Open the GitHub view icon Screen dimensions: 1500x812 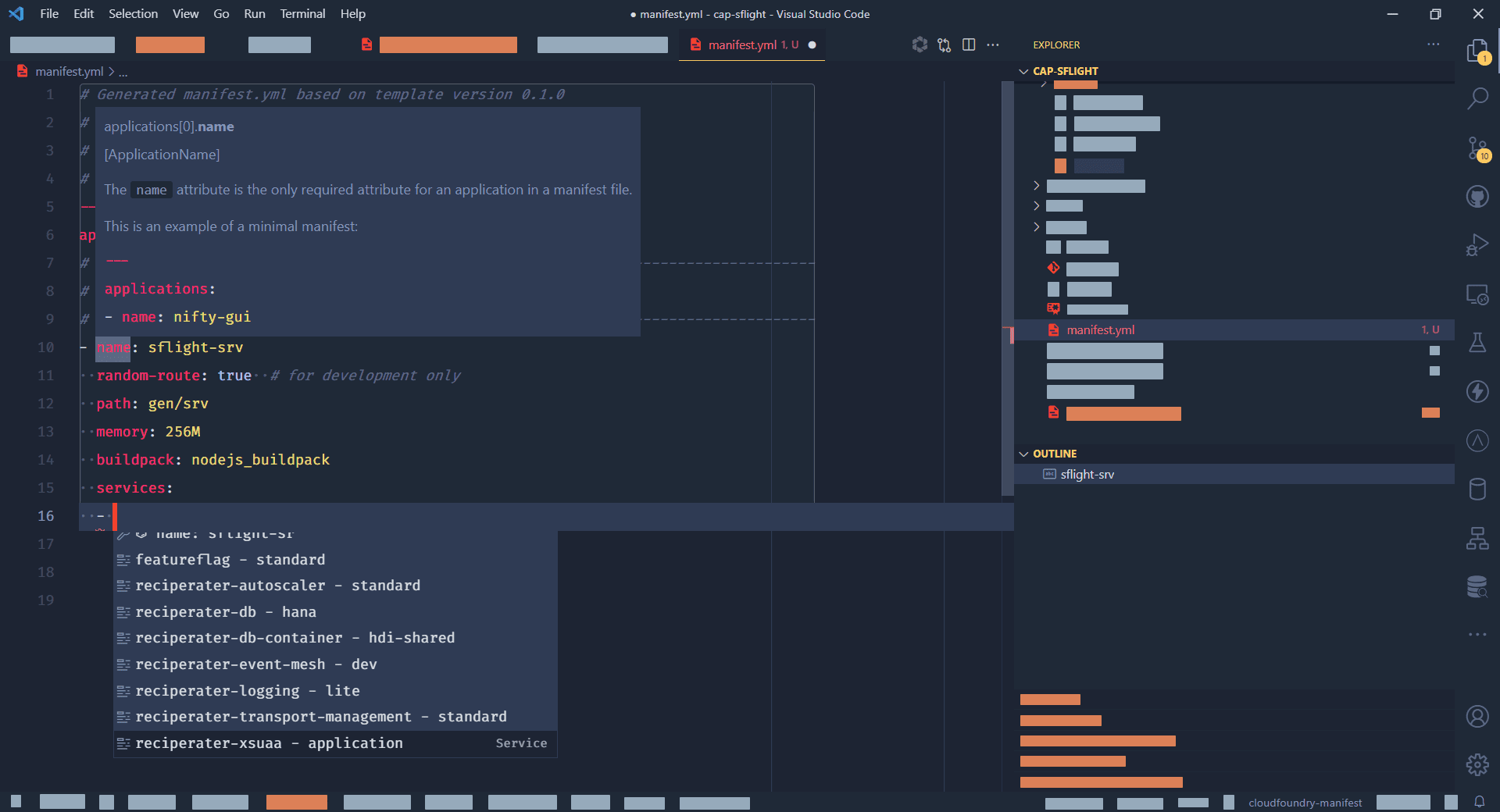(1477, 197)
